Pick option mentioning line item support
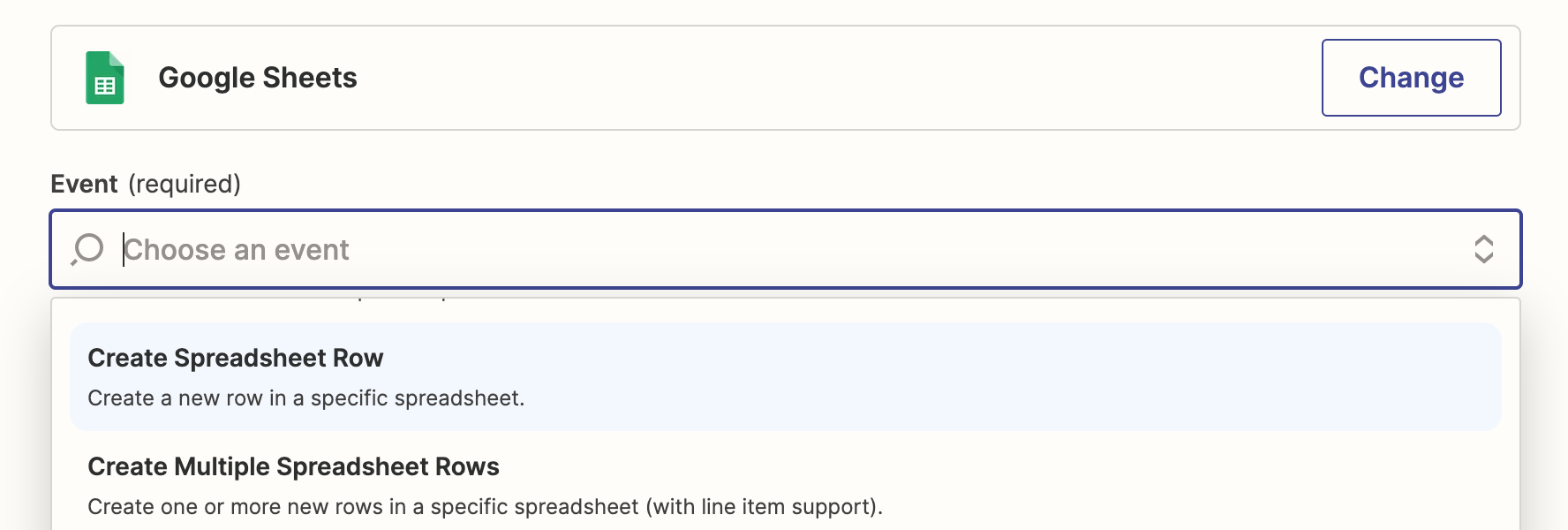Screen dimensions: 1568x530 point(485,507)
